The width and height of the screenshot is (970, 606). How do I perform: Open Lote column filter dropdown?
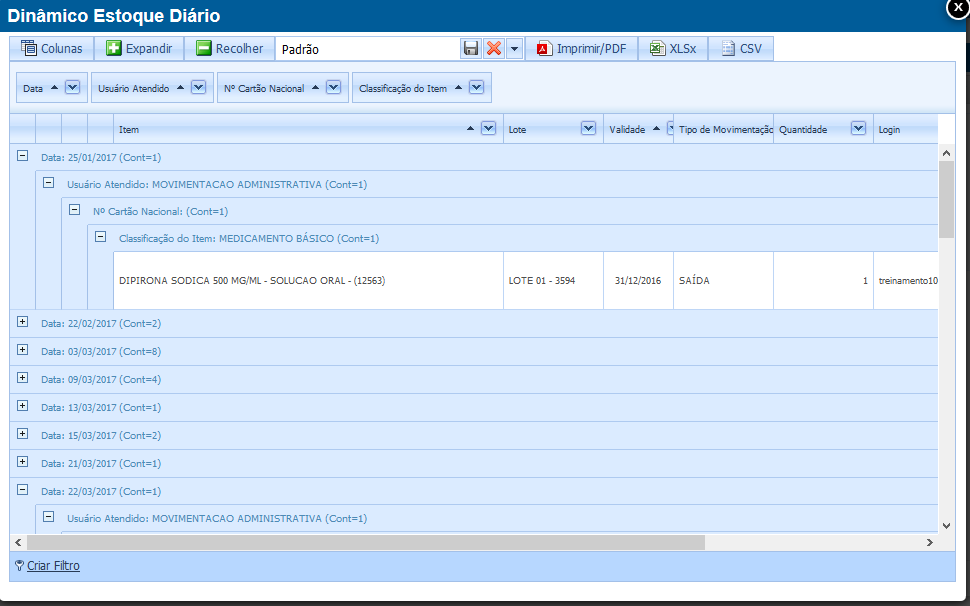(x=588, y=128)
